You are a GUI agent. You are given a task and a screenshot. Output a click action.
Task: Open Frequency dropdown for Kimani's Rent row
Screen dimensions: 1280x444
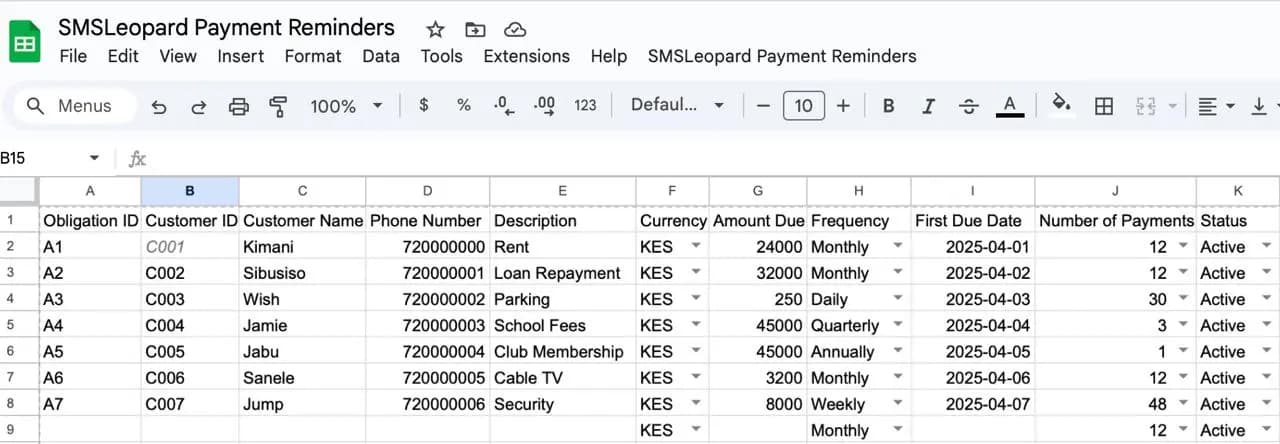897,247
